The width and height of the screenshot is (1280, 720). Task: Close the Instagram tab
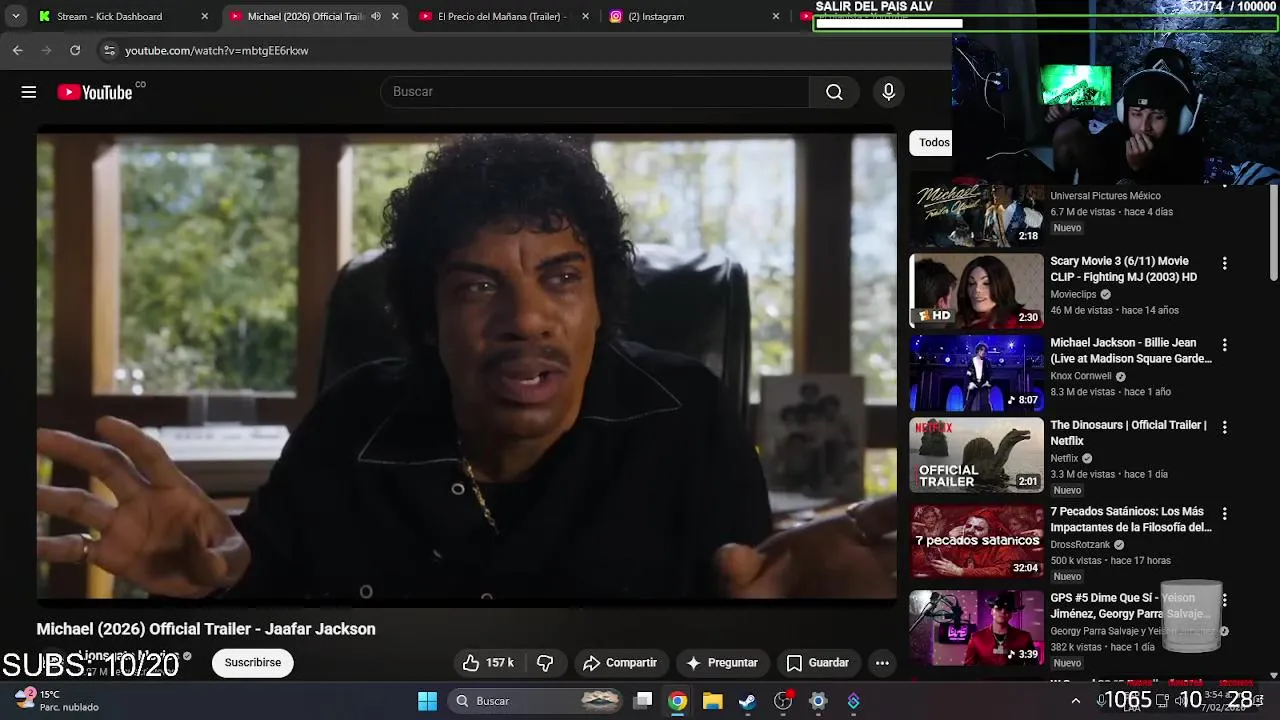click(776, 16)
